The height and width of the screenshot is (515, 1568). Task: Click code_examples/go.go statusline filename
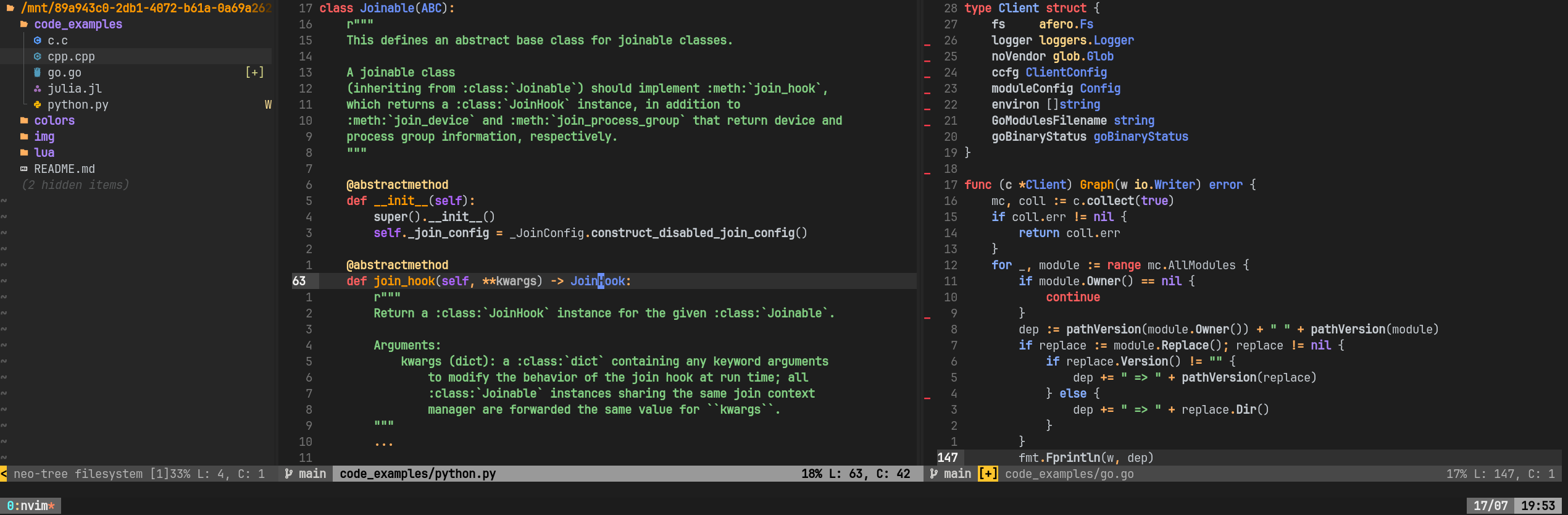click(1069, 474)
